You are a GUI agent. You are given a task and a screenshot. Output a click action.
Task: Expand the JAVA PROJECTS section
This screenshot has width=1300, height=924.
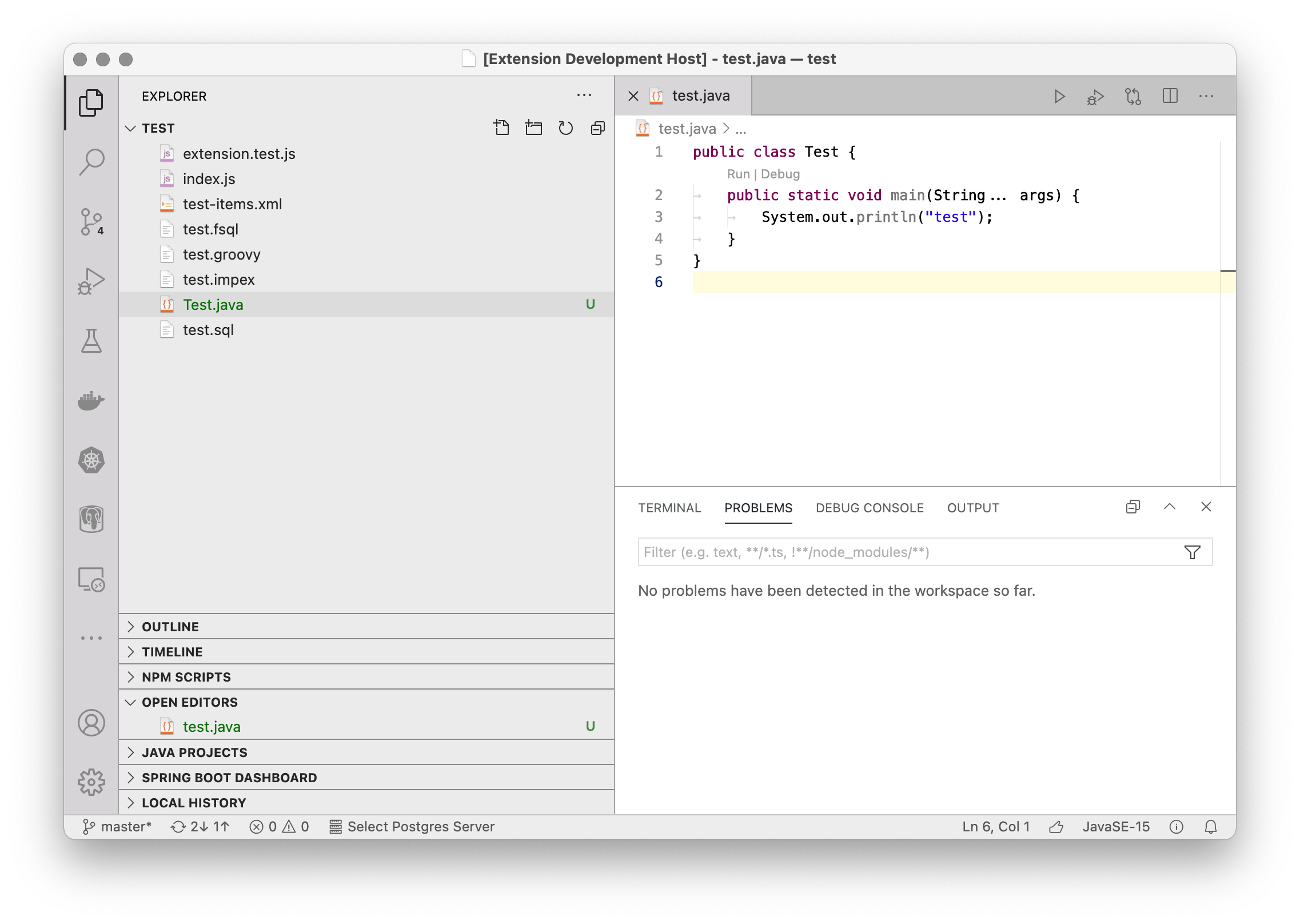click(194, 752)
